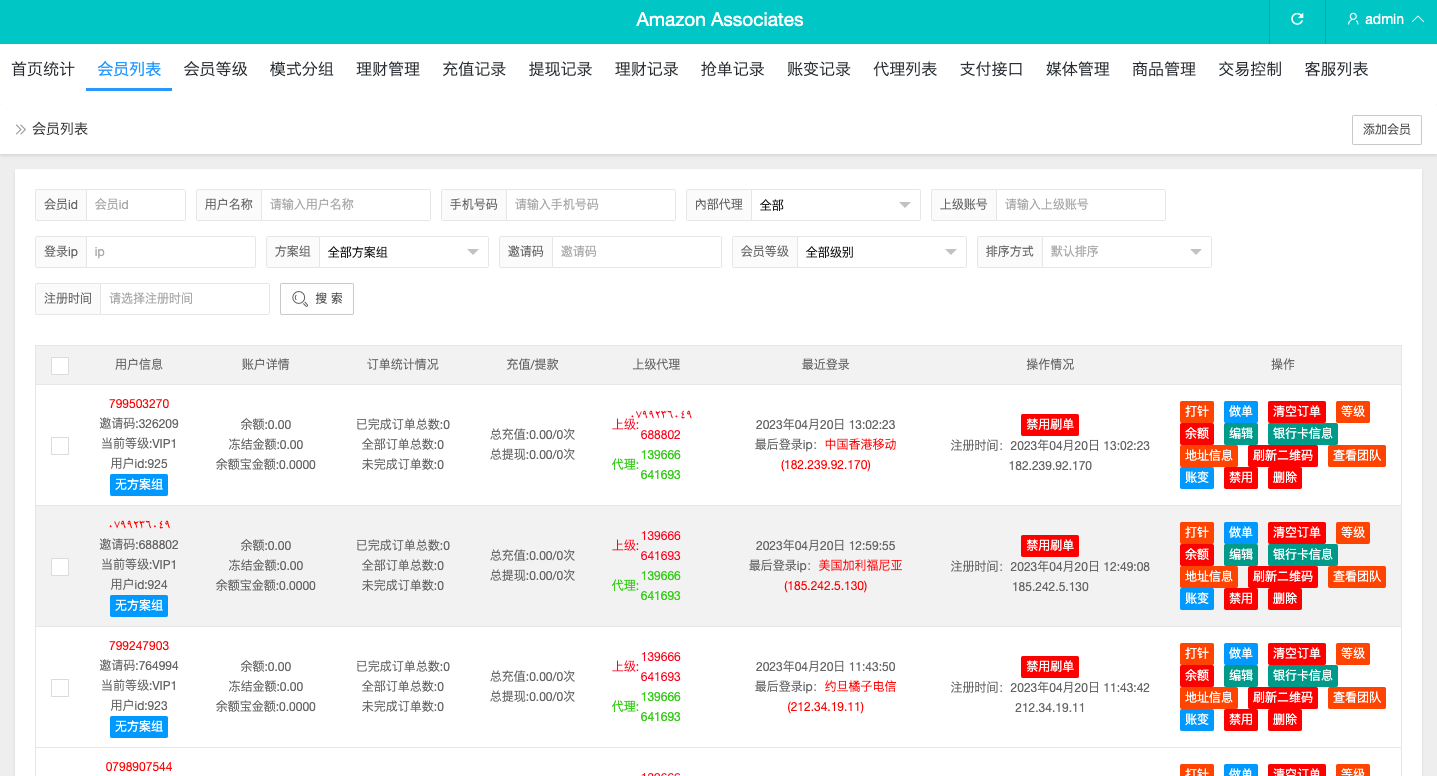Click 清空订单 for the first member

(1296, 411)
